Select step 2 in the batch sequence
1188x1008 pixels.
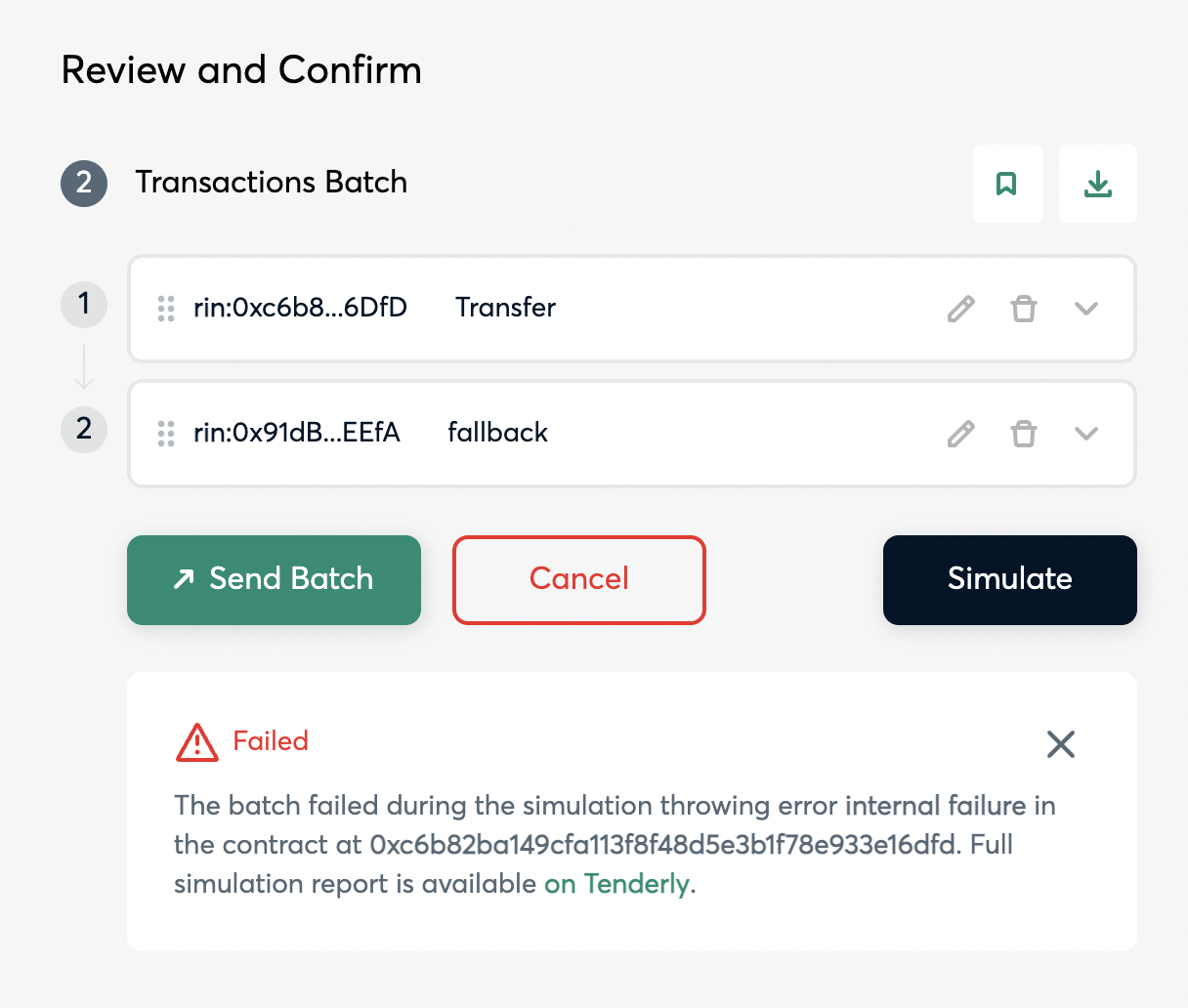pyautogui.click(x=84, y=429)
